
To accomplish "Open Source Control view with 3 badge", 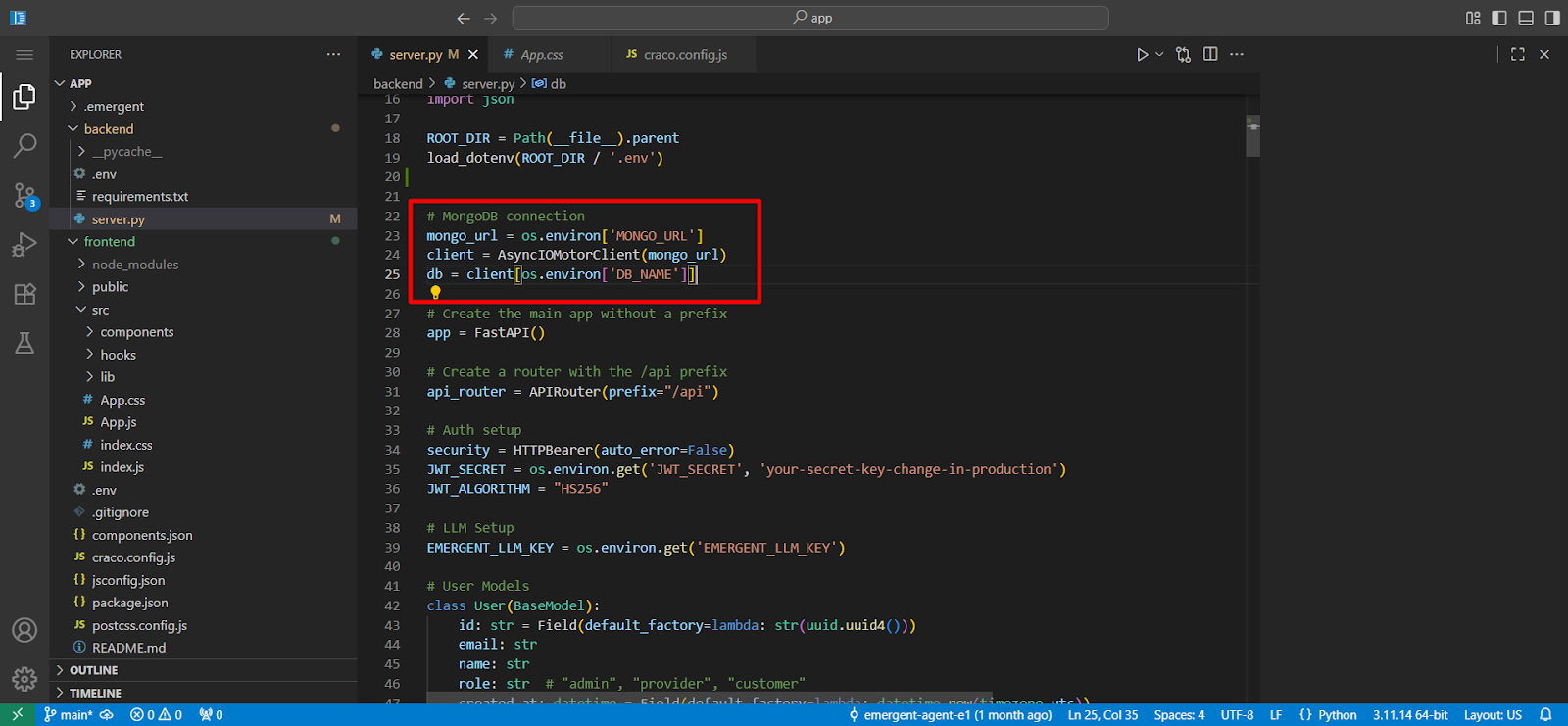I will tap(24, 196).
